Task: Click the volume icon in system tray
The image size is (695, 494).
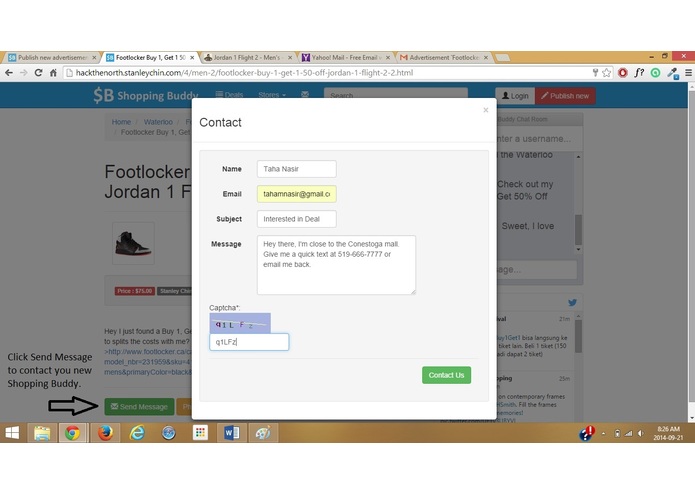Action: (640, 433)
